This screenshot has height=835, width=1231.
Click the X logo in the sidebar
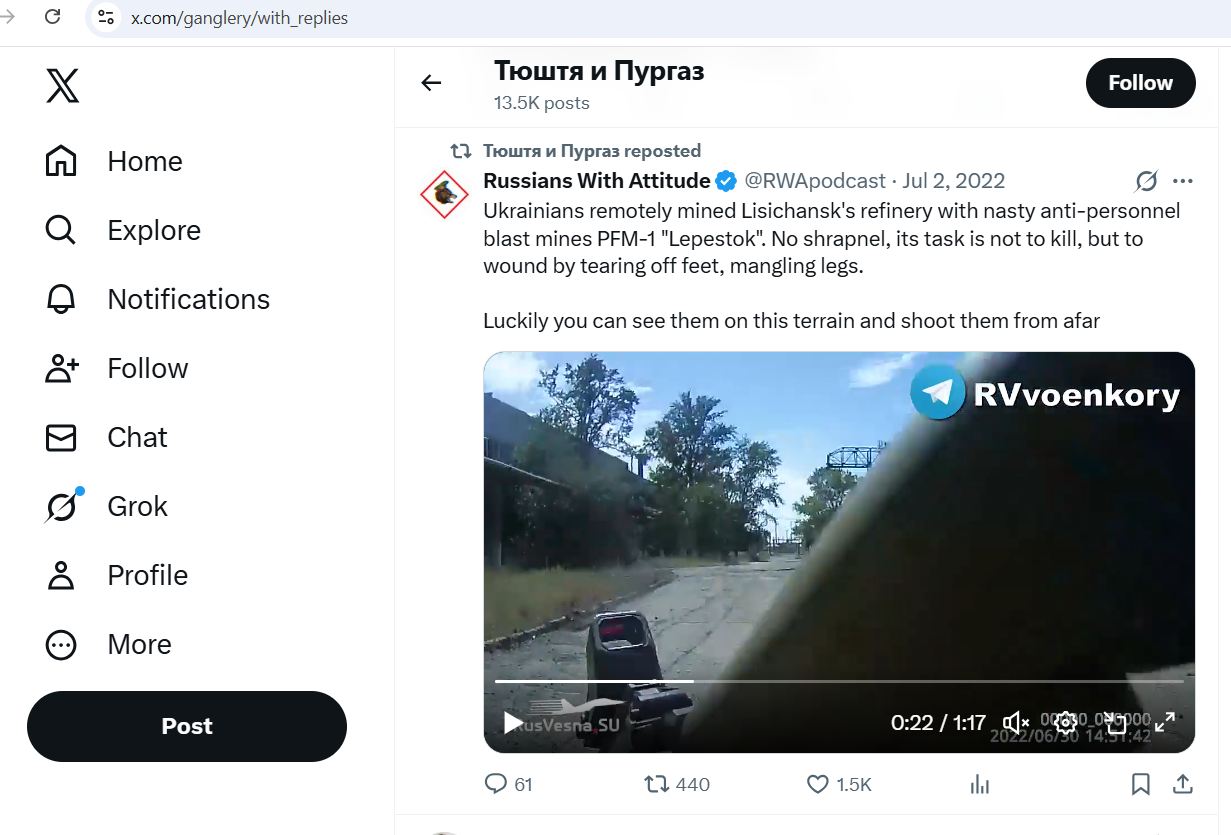click(62, 85)
